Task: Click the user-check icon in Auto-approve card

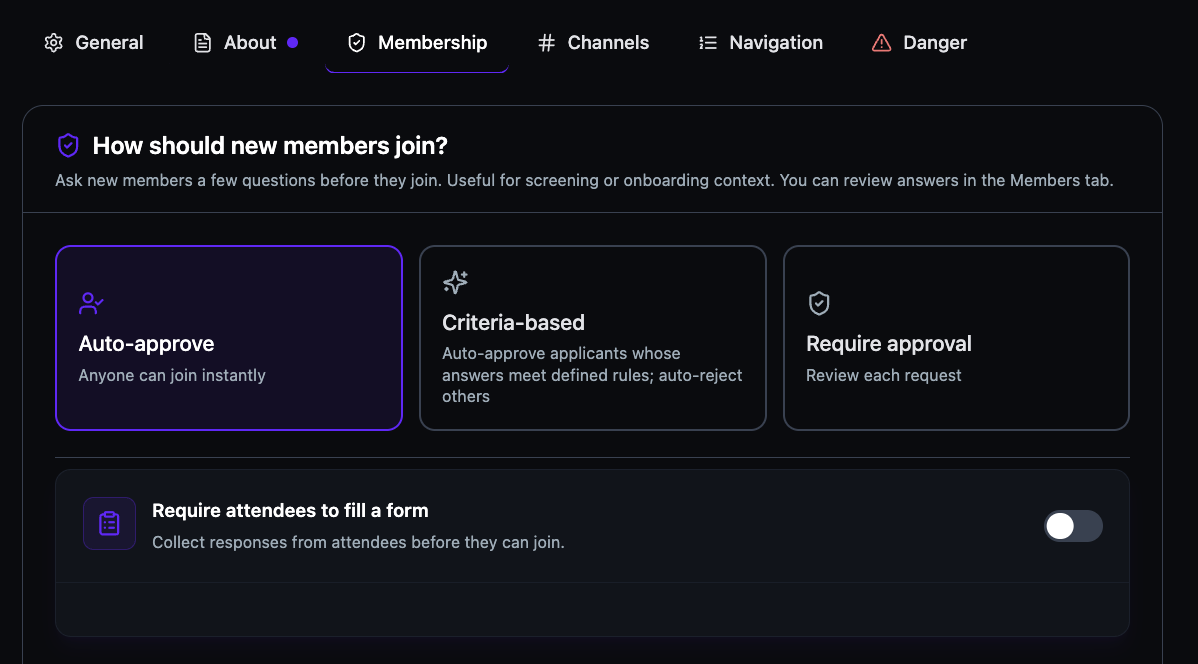Action: [91, 303]
